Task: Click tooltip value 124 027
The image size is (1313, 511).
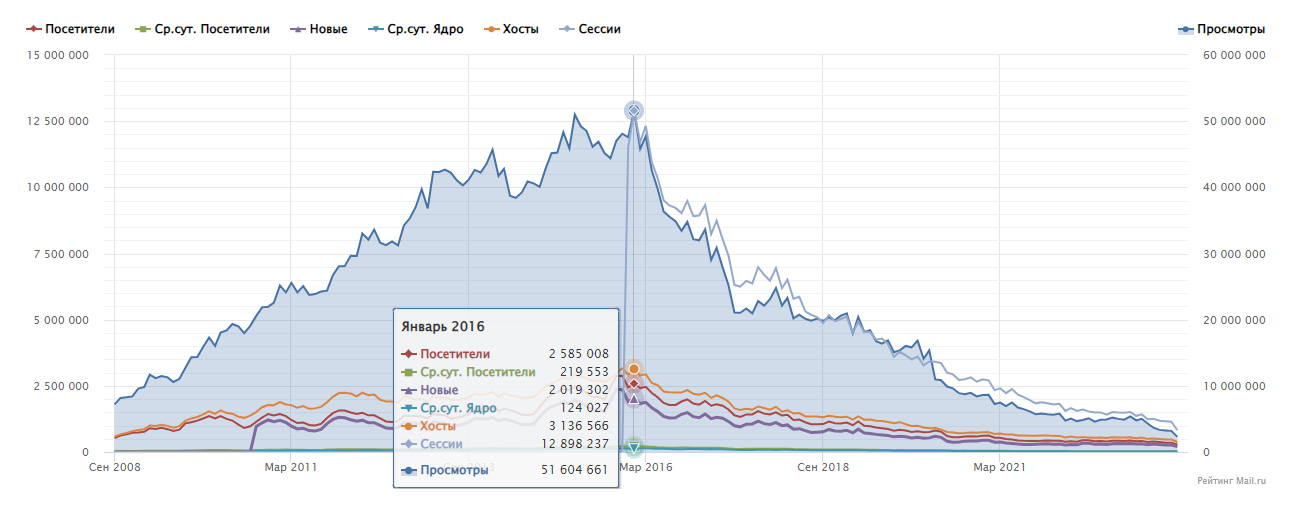Action: (584, 408)
